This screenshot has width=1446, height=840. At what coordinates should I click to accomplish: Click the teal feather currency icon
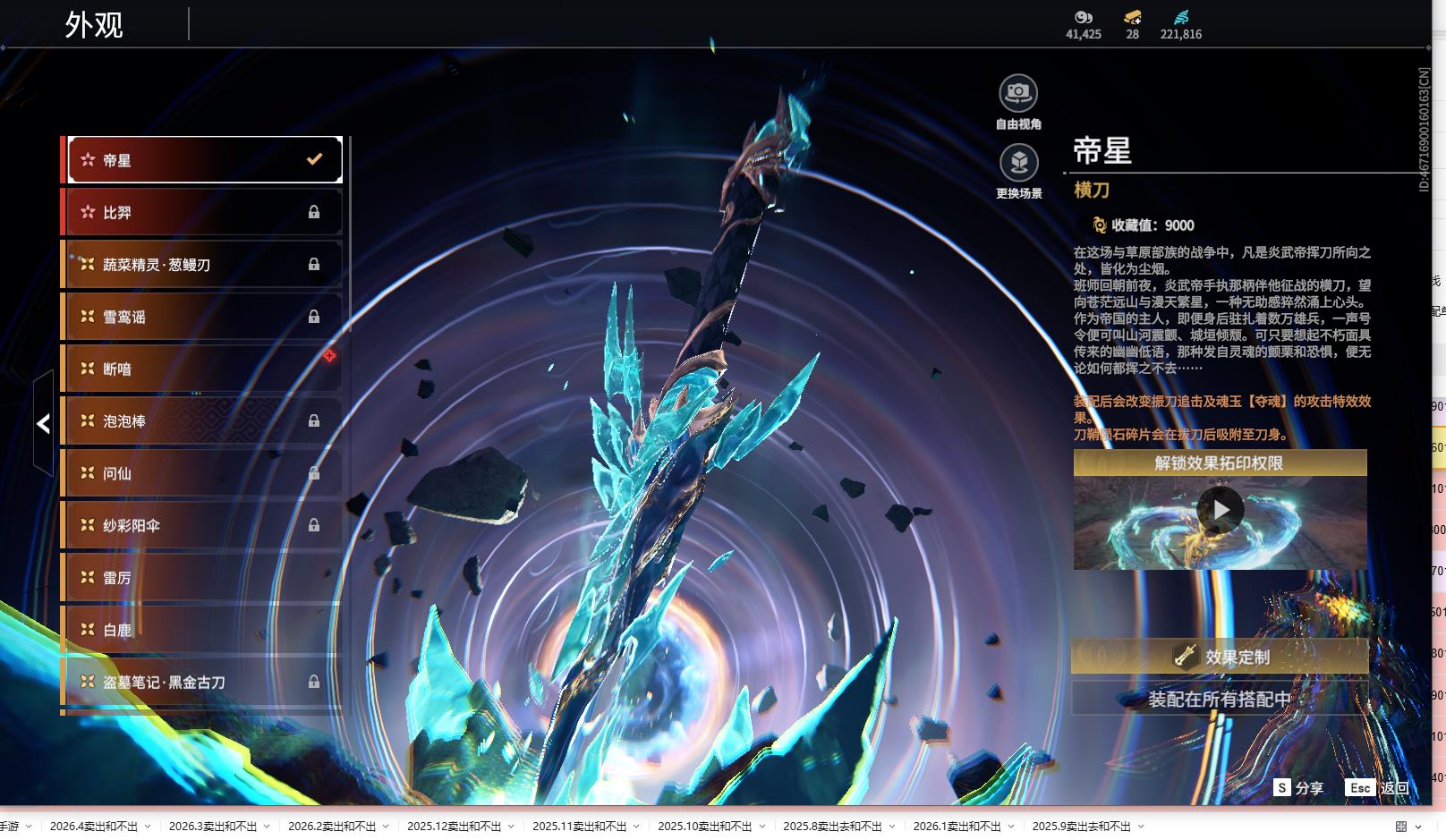coord(1180,17)
